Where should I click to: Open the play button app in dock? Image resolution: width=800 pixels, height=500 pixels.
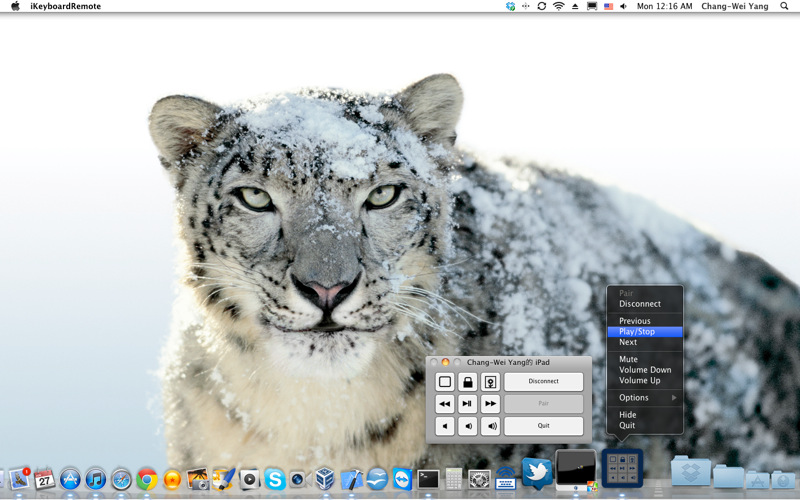click(249, 479)
